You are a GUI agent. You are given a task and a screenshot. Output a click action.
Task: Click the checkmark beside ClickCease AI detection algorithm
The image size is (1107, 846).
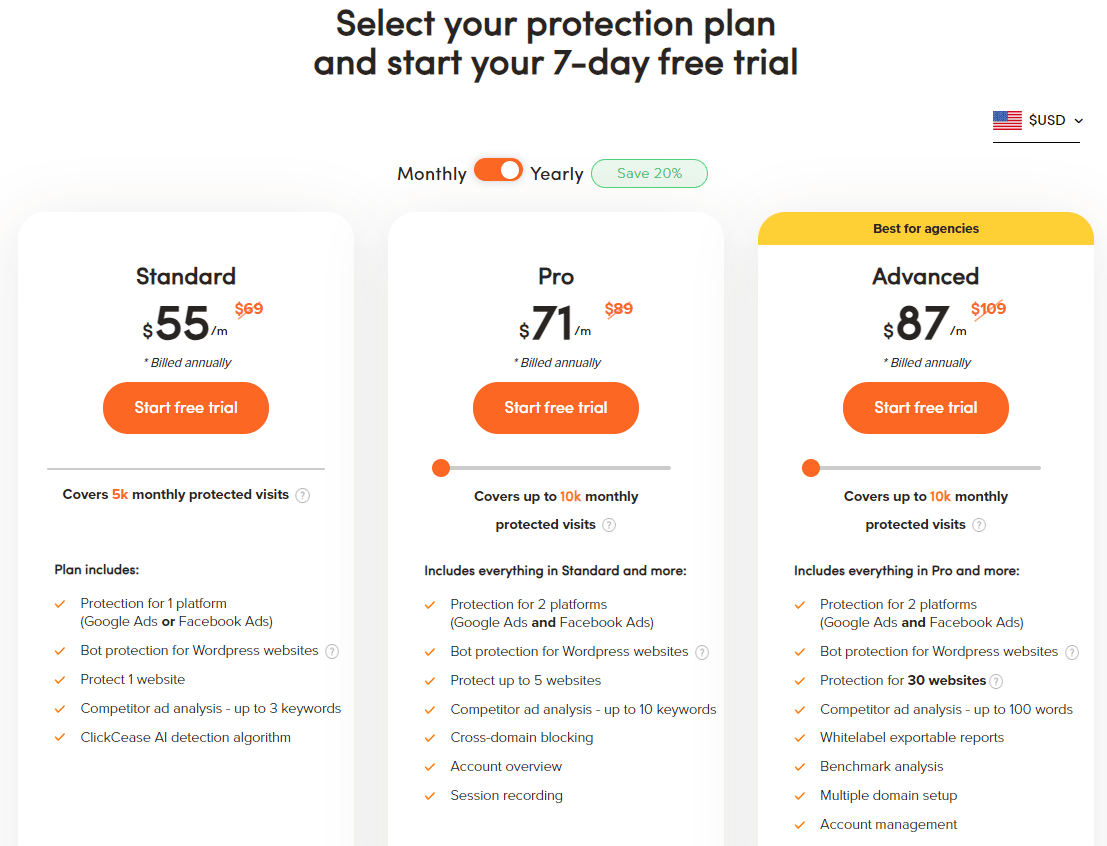pos(59,737)
